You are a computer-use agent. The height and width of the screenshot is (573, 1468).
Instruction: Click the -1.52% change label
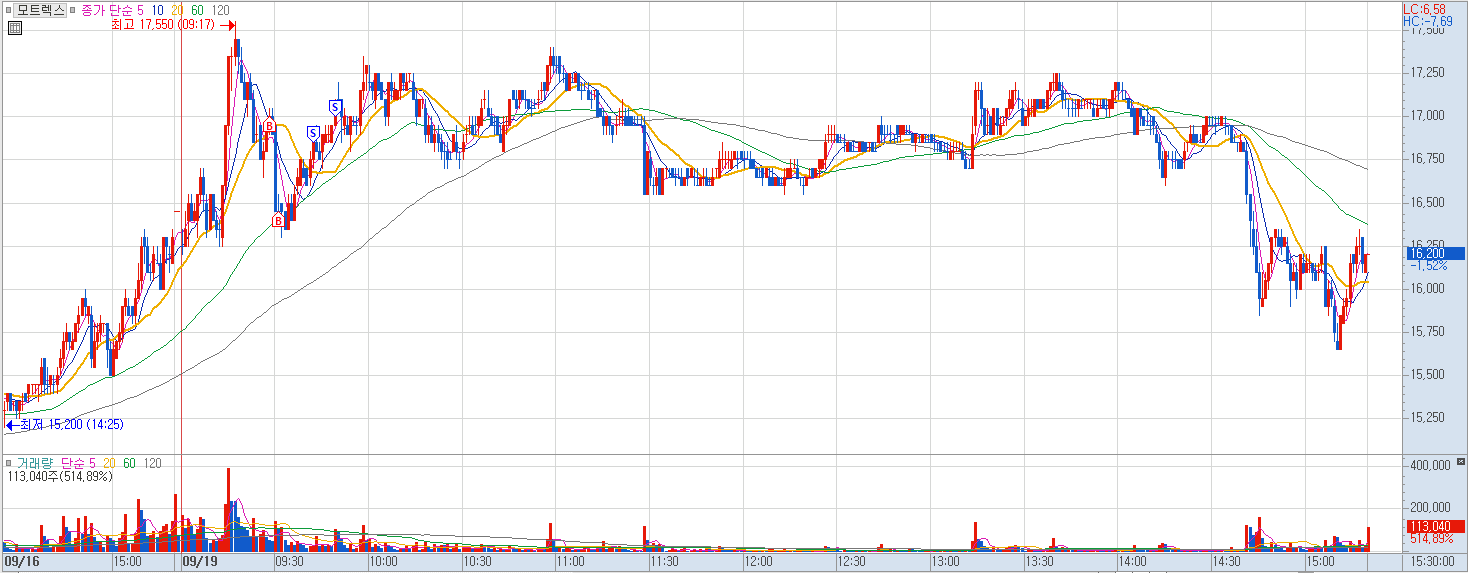(1428, 266)
